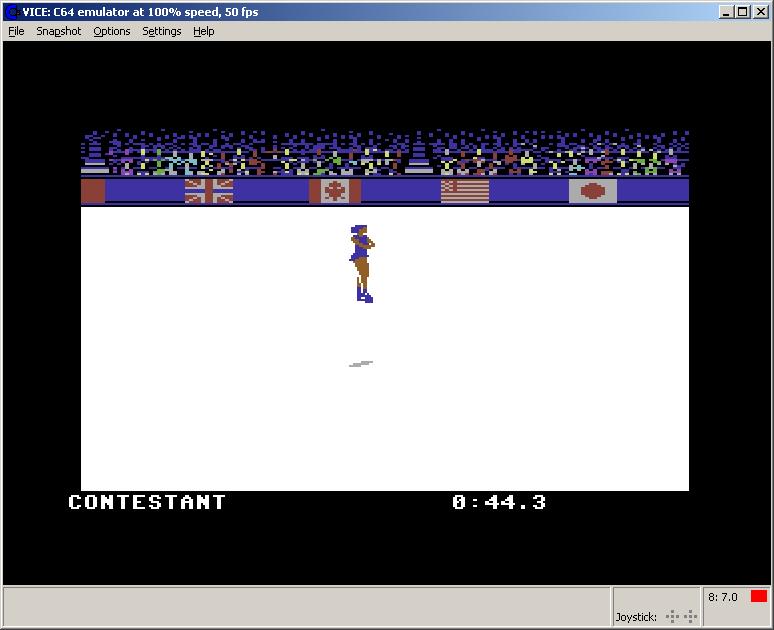Open the Options menu
The width and height of the screenshot is (774, 630).
[x=112, y=31]
